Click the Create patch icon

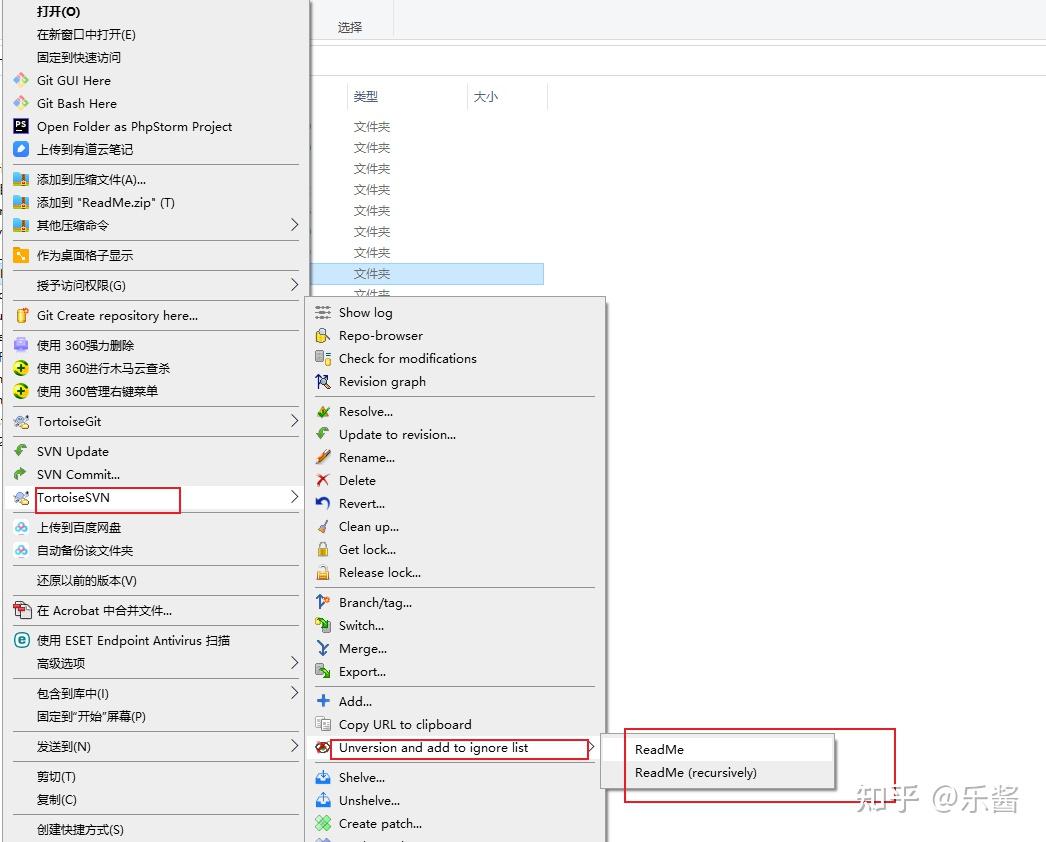[x=323, y=823]
